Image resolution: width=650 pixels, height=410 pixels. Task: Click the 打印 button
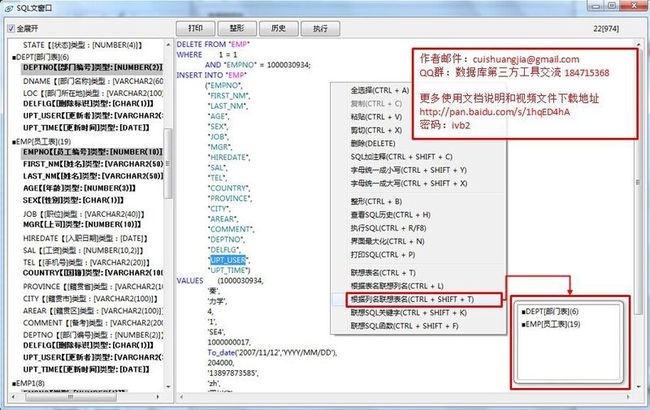coord(196,28)
